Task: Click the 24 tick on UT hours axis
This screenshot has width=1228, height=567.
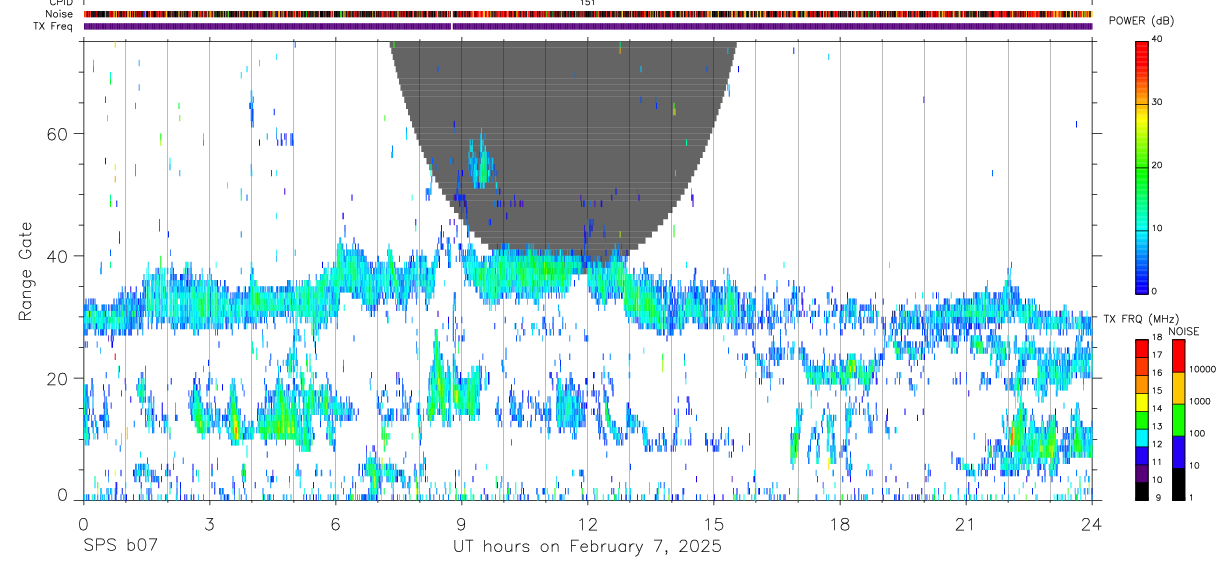Action: tap(1092, 524)
